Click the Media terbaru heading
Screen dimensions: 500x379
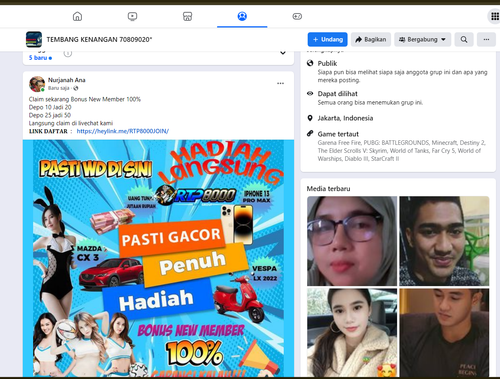pos(328,189)
